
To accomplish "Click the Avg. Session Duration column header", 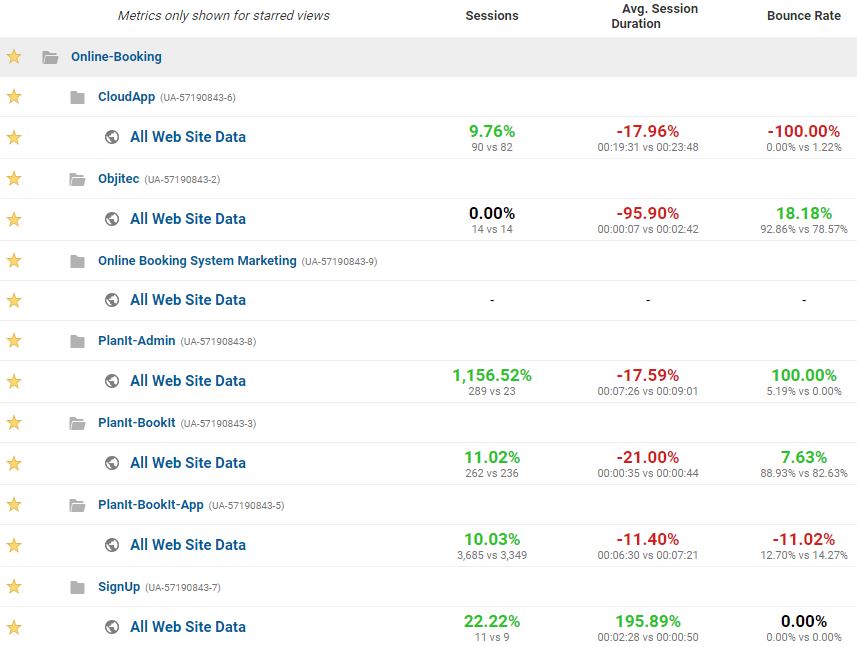I will [655, 16].
